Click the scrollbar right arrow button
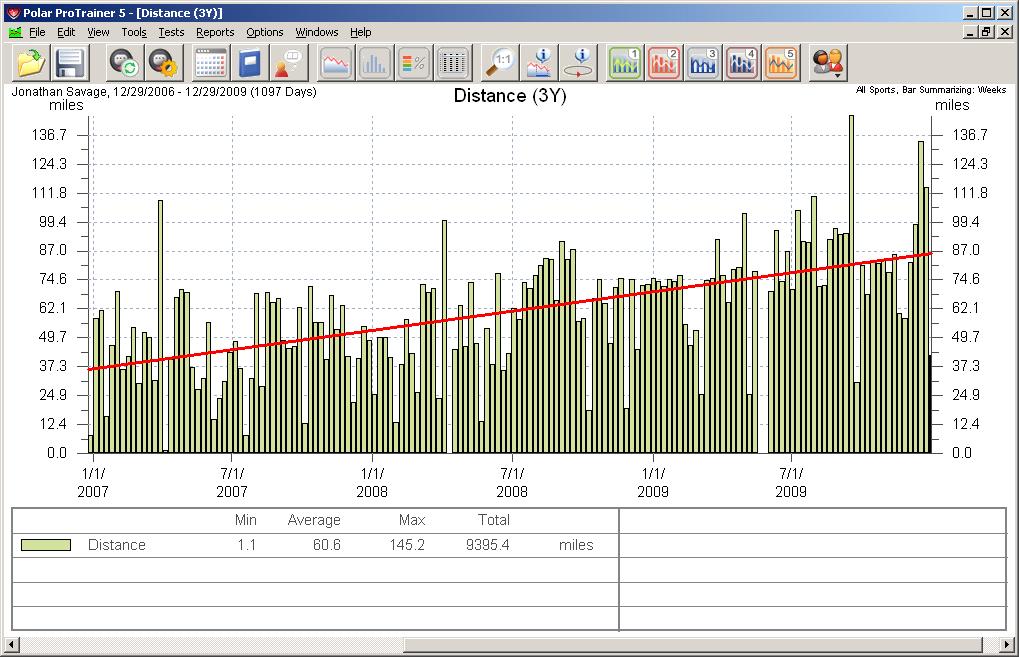This screenshot has width=1019, height=657. pyautogui.click(x=1007, y=645)
